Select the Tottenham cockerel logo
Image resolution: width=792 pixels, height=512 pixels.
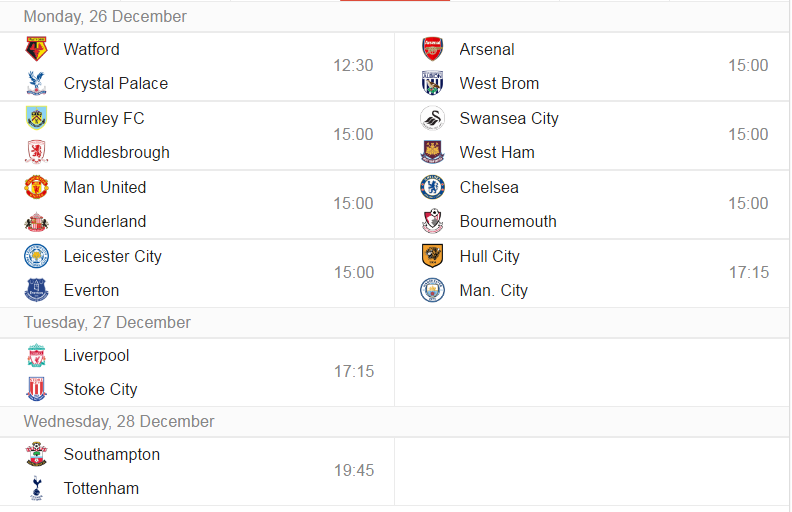coord(36,488)
